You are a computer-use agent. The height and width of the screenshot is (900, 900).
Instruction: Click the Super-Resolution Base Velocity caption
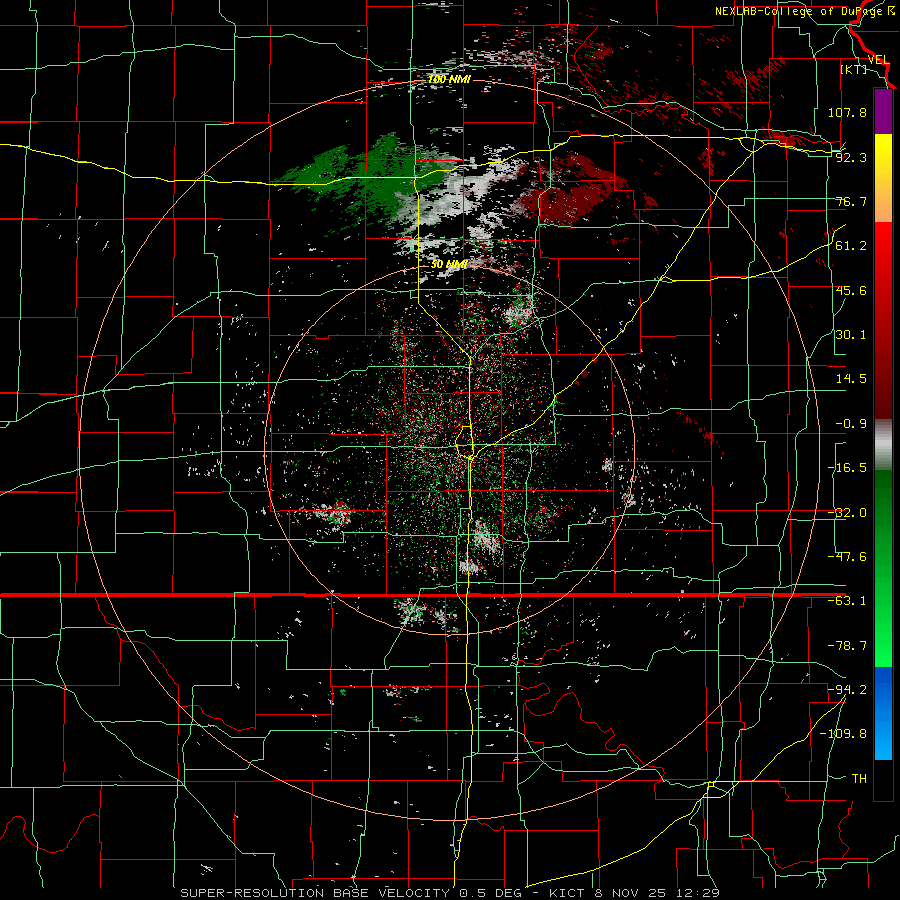449,893
